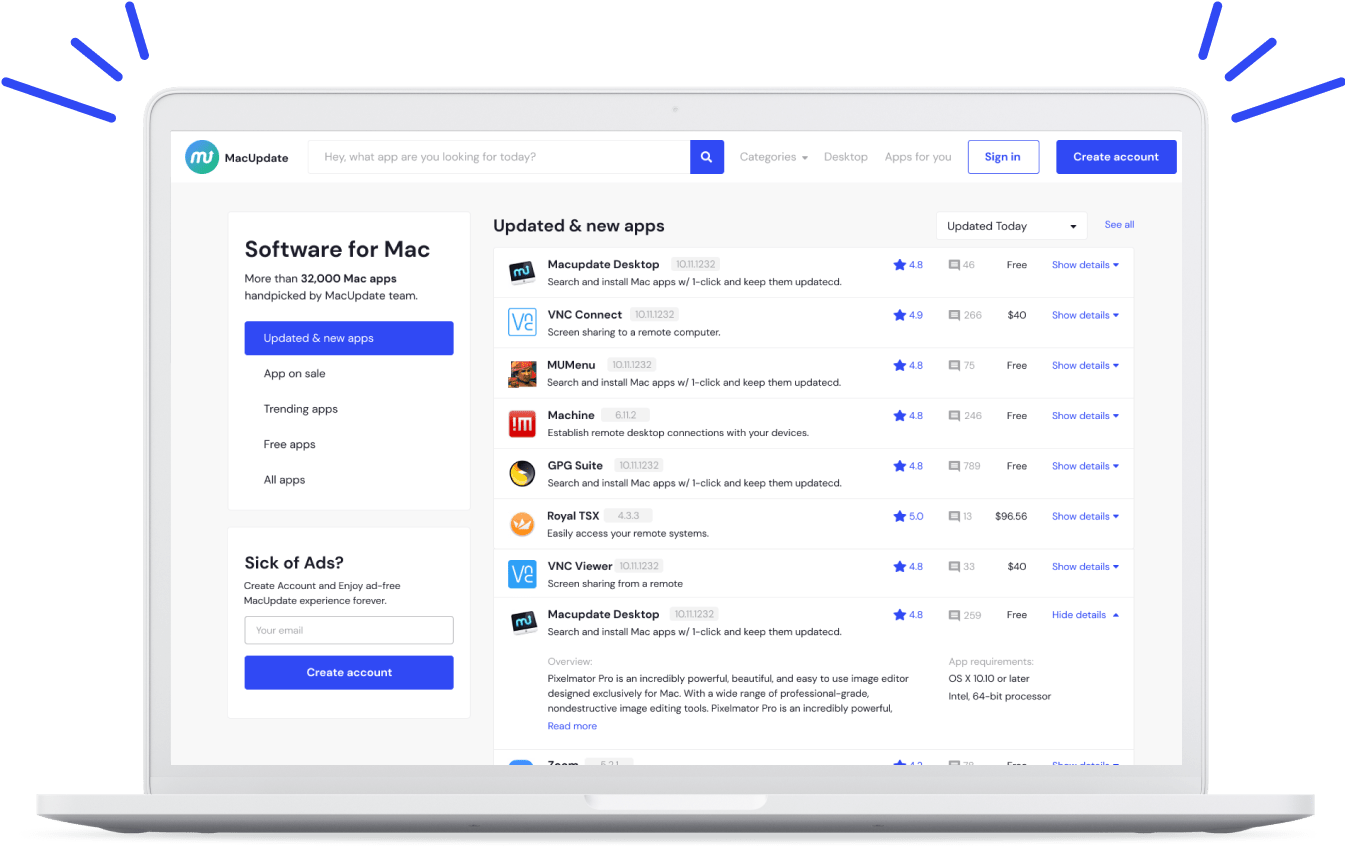
Task: Click the comments icon for Machine row
Action: click(954, 416)
